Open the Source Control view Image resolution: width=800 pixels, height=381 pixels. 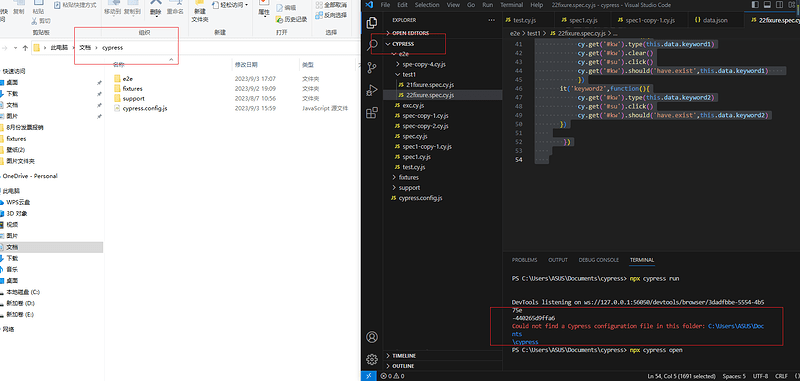tap(372, 68)
